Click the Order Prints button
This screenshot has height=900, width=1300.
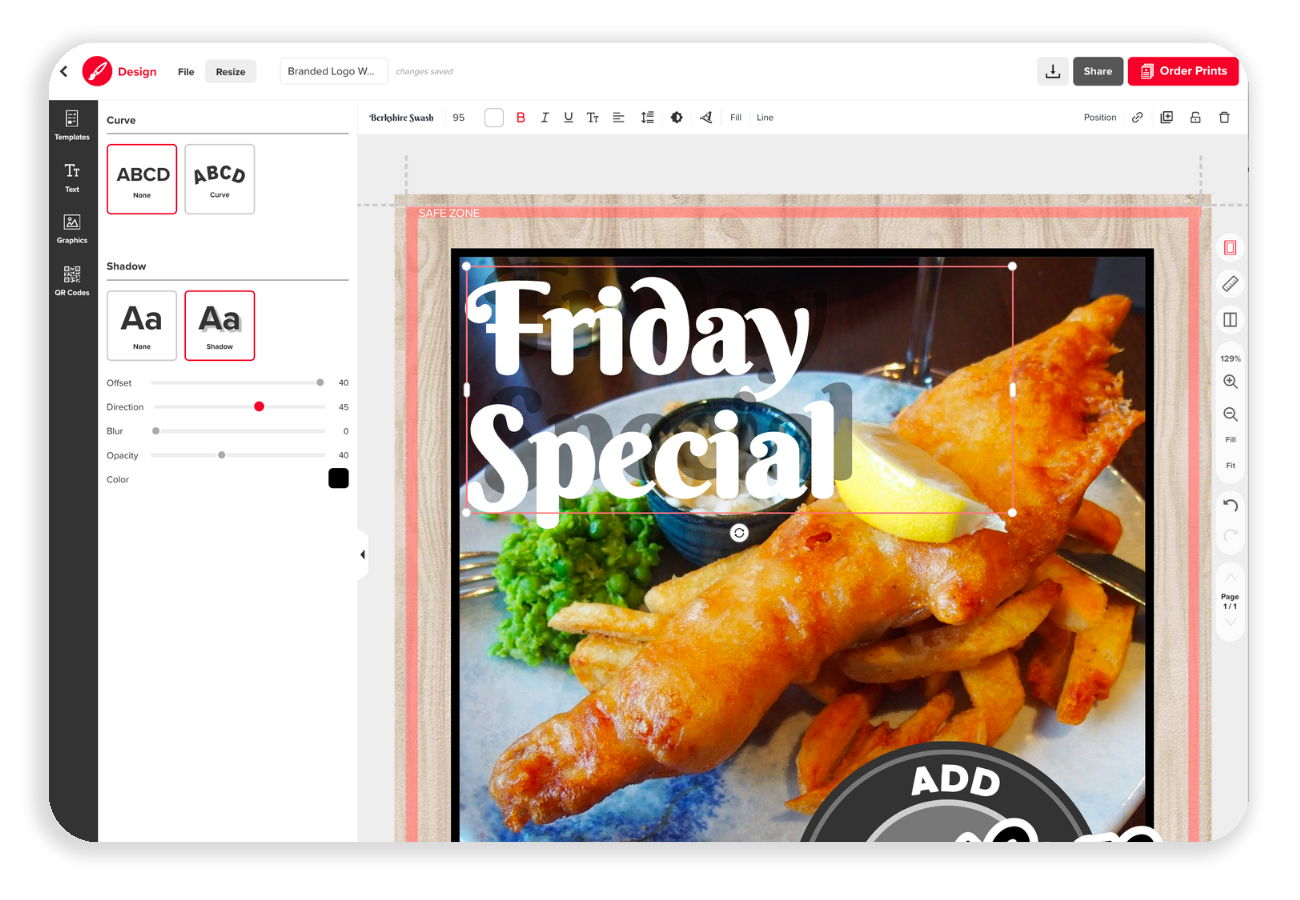1183,71
